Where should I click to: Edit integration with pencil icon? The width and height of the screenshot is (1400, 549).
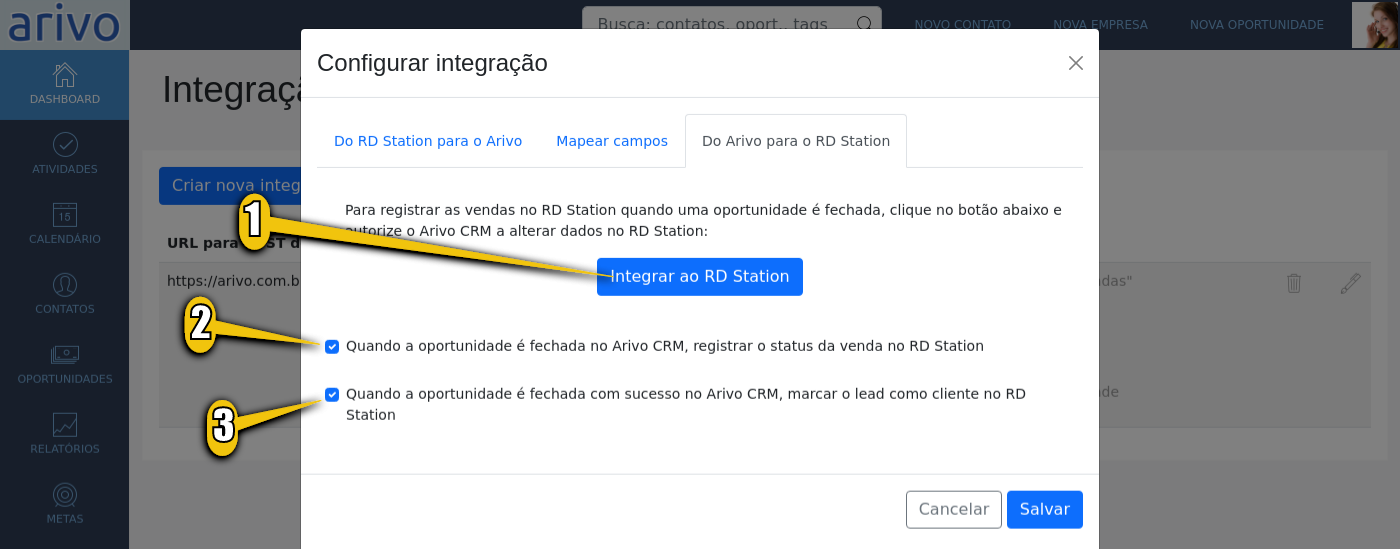click(x=1350, y=283)
